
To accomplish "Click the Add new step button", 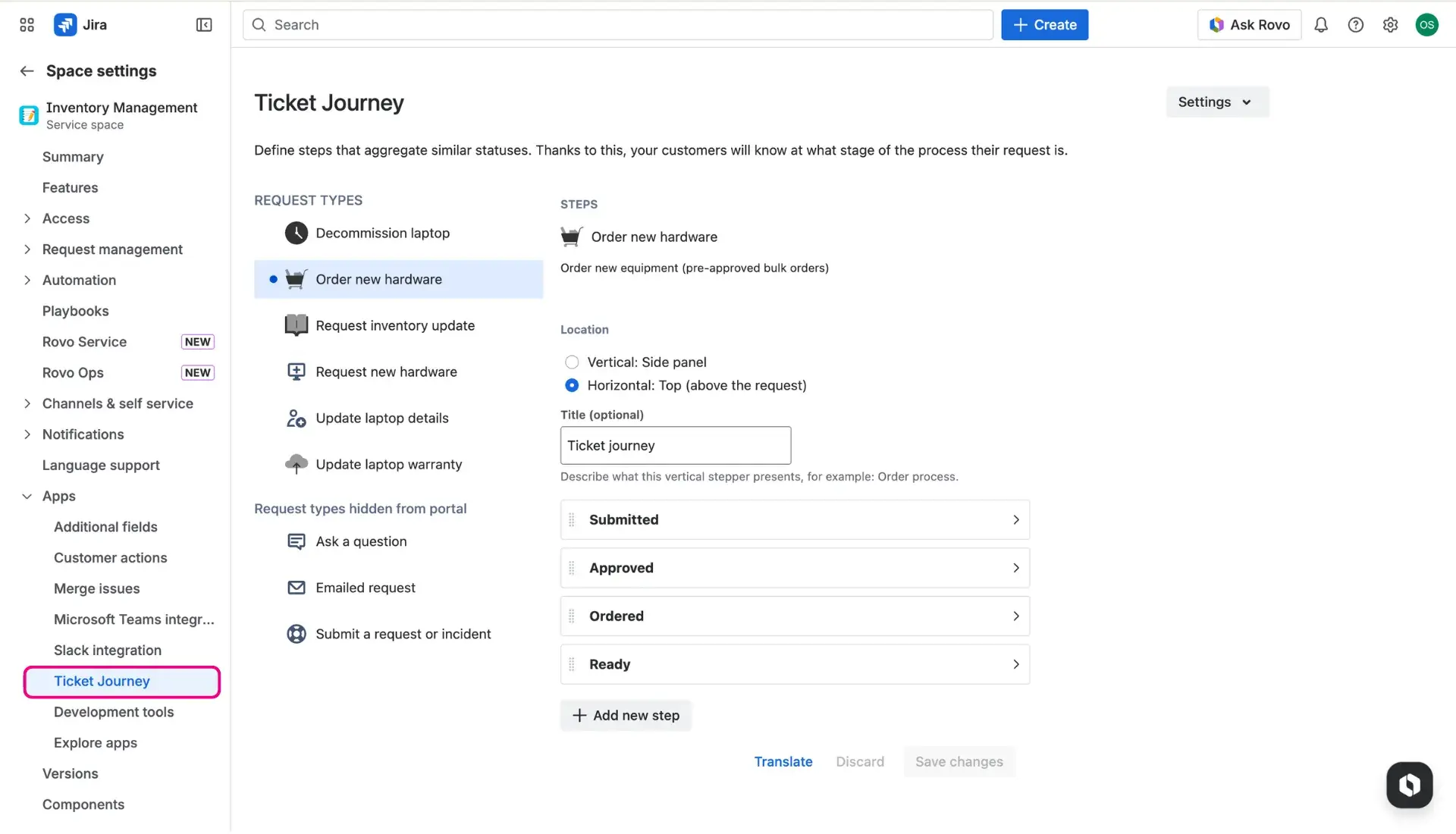I will click(626, 715).
